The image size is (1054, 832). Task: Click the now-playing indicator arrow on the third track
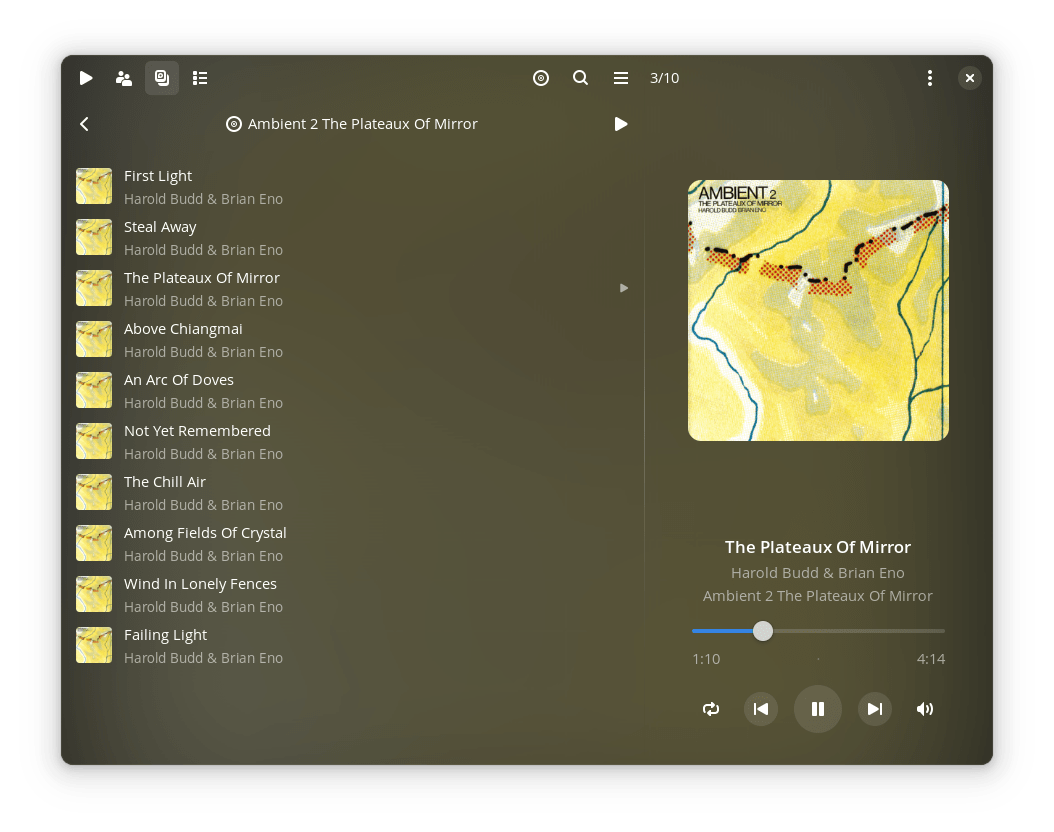(624, 288)
